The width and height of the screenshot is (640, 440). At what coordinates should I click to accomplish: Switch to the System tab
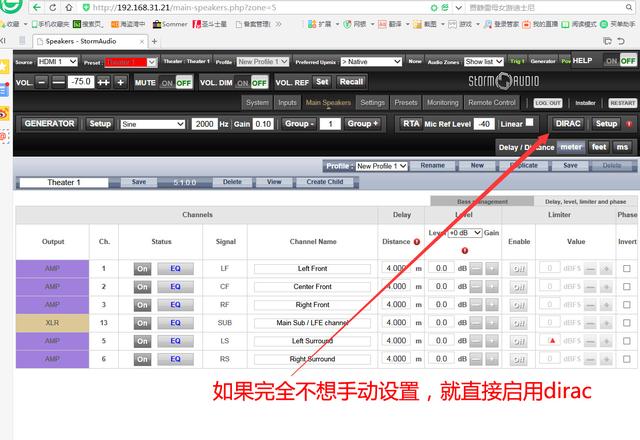(x=257, y=103)
